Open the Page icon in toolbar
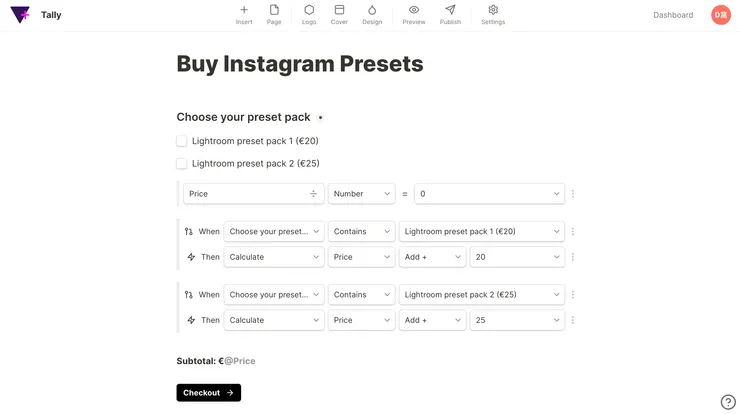The width and height of the screenshot is (740, 414). point(274,10)
